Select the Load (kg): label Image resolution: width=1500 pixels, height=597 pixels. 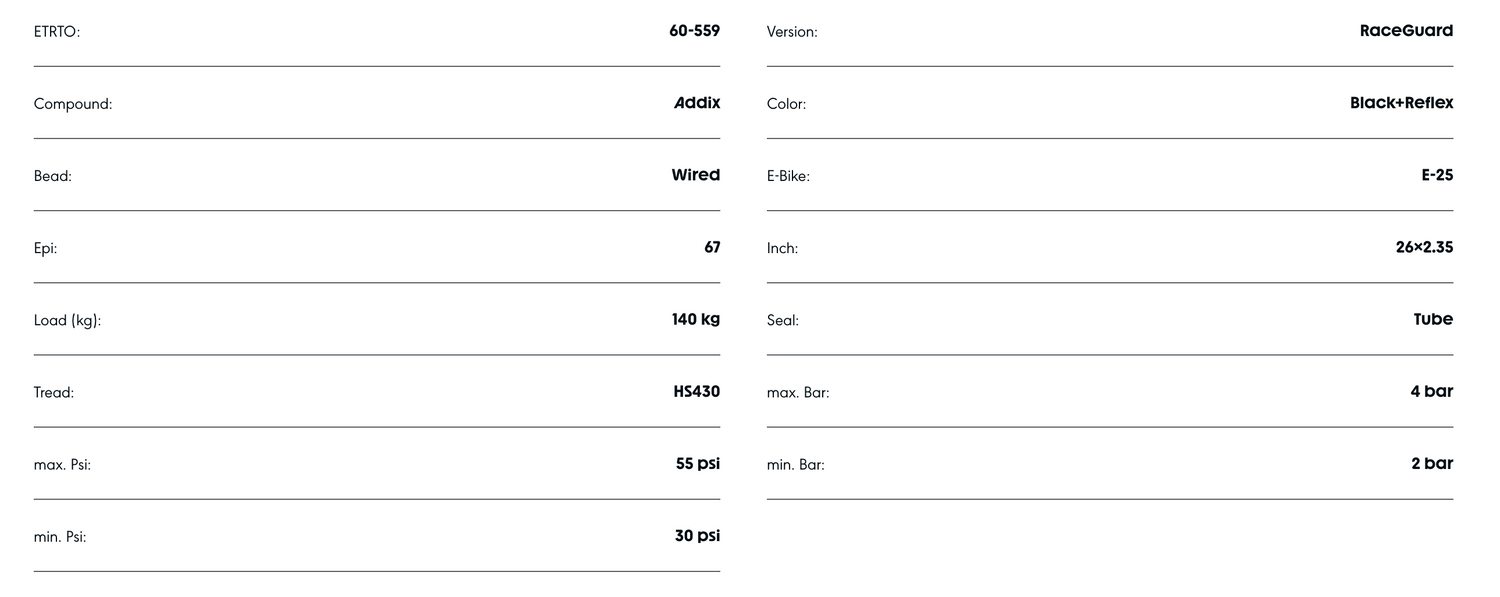(x=67, y=321)
